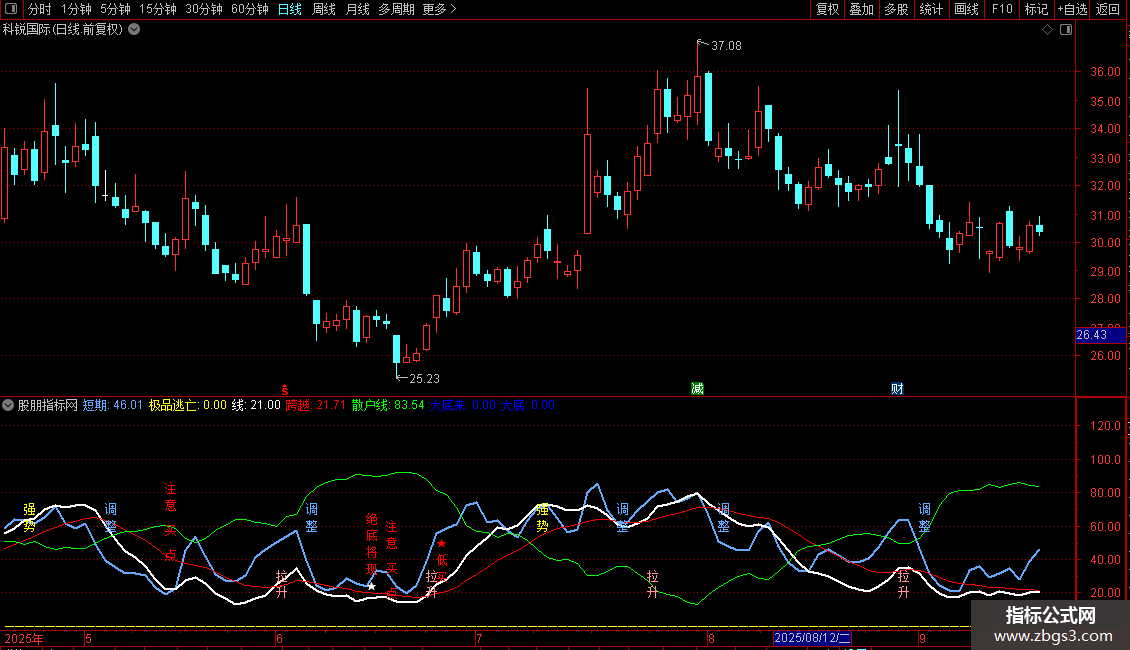Click the 标记 mark button

click(1036, 9)
